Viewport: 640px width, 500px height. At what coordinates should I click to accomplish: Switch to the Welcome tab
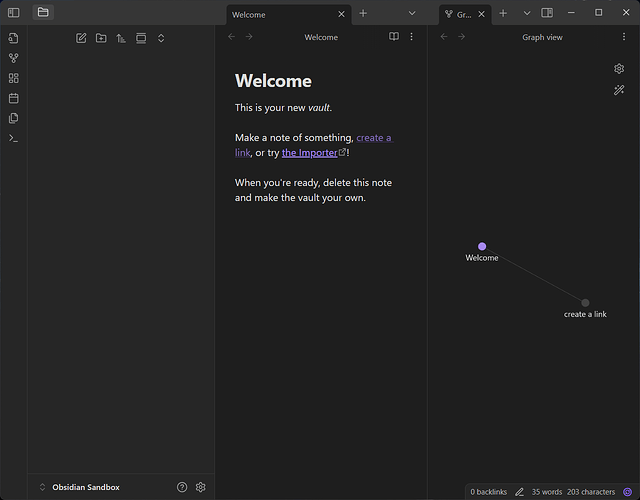[282, 15]
